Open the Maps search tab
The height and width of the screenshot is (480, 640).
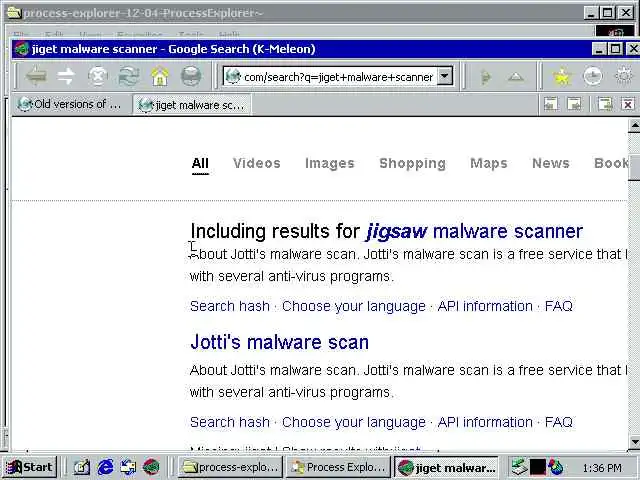[x=489, y=163]
